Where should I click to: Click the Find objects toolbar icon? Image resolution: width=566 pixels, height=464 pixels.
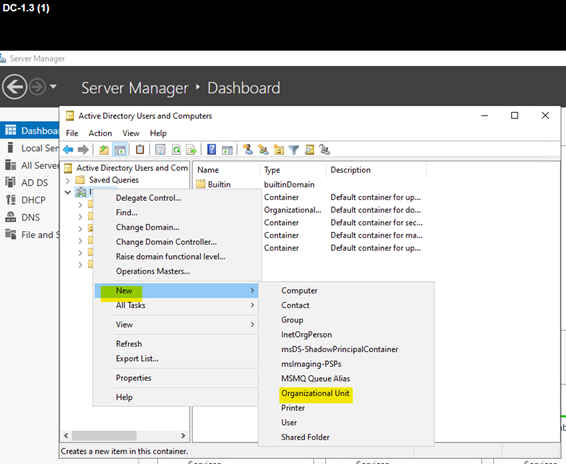coord(309,149)
